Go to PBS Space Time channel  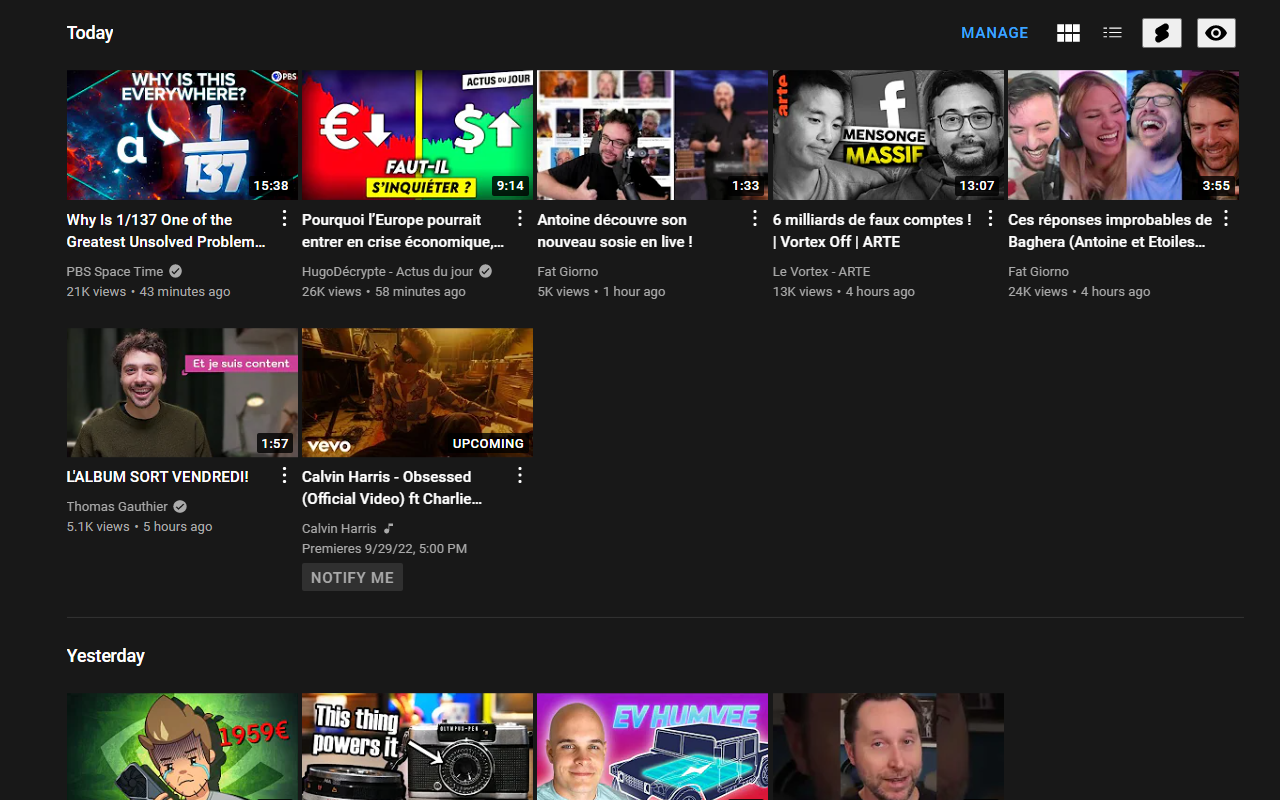115,271
